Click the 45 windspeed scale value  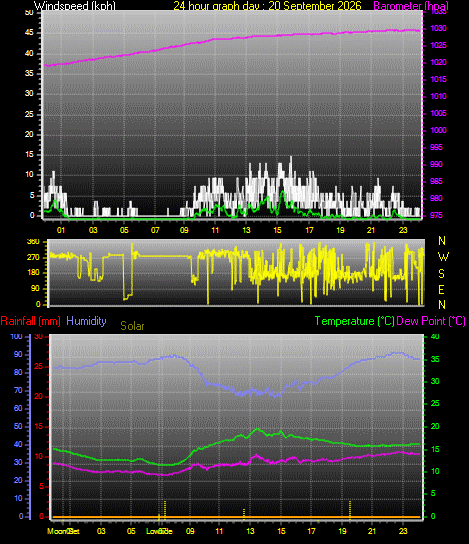29,33
